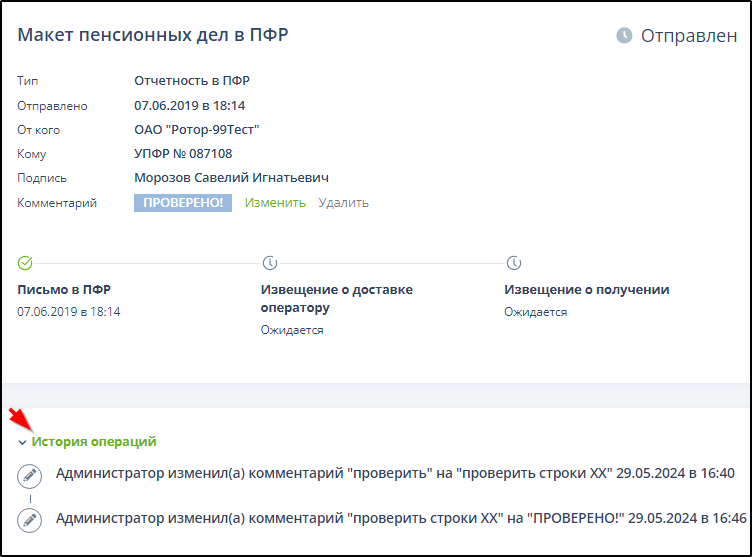Click the ПРОВЕРЕНО! comment badge
This screenshot has height=557, width=752.
183,203
